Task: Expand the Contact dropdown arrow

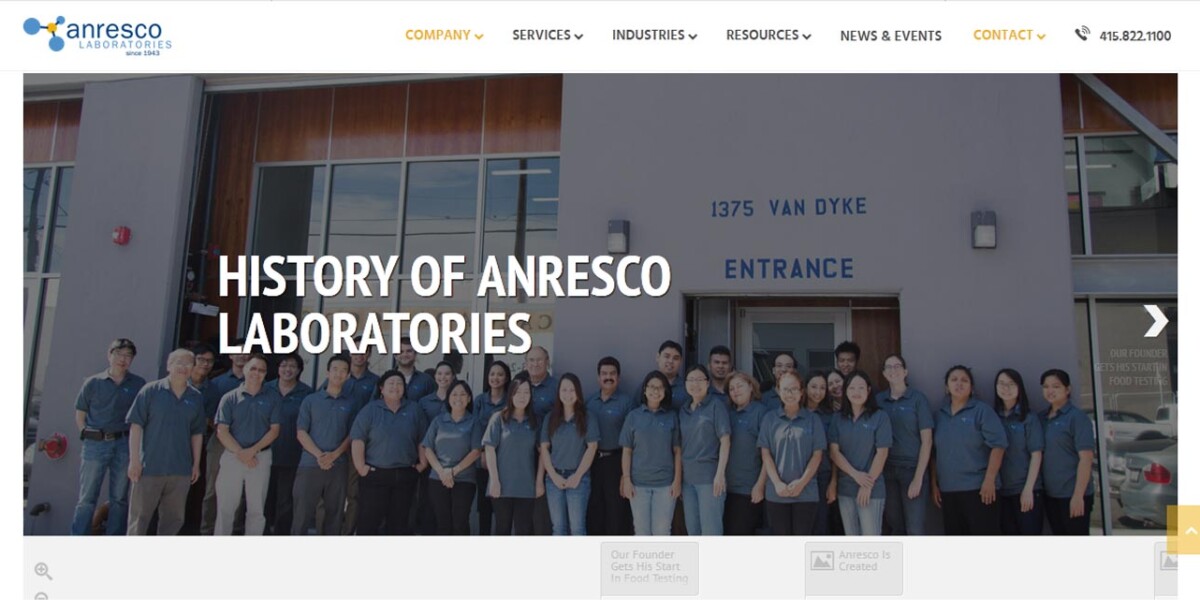Action: click(1041, 36)
